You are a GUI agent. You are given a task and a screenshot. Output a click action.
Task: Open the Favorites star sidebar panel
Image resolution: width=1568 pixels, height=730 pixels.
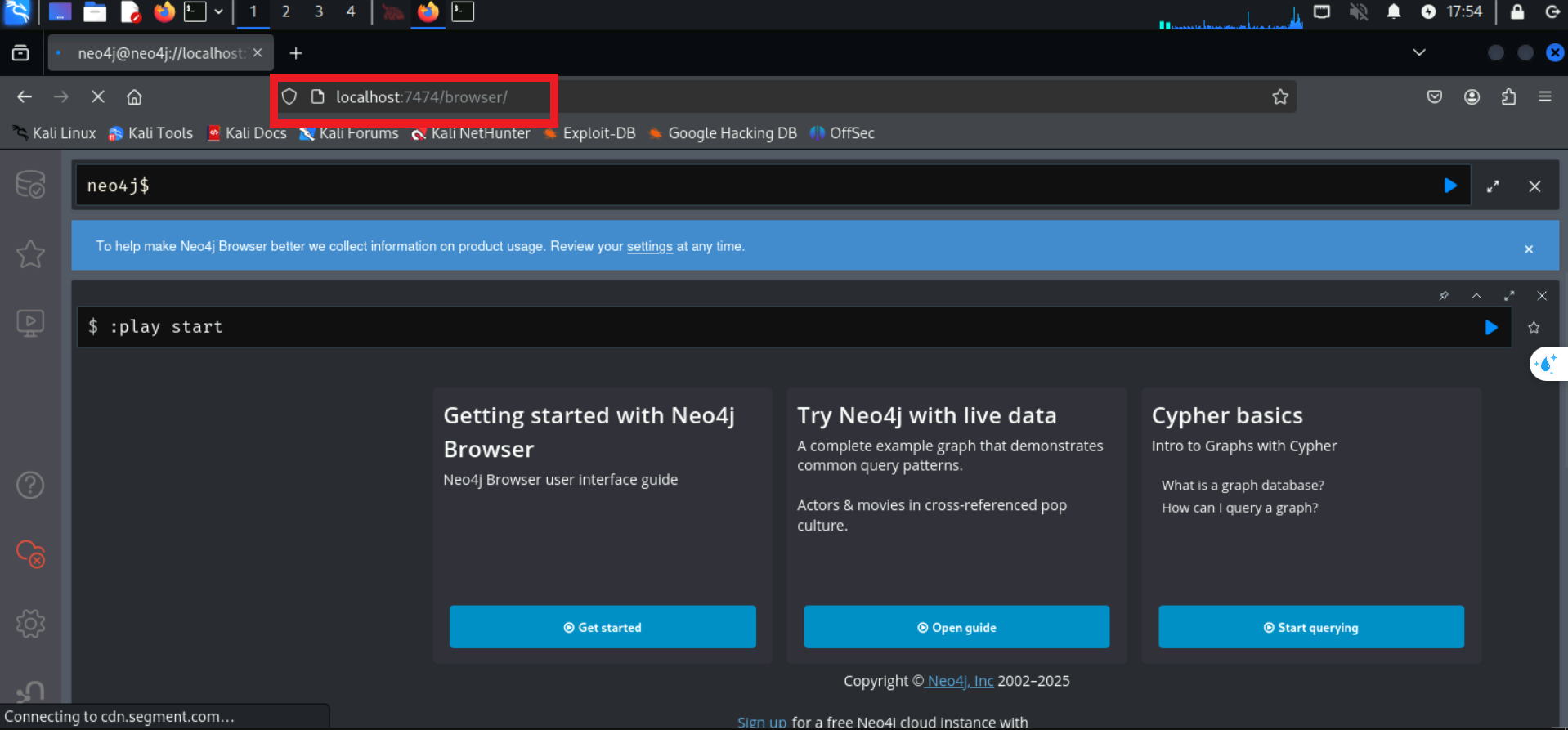30,254
